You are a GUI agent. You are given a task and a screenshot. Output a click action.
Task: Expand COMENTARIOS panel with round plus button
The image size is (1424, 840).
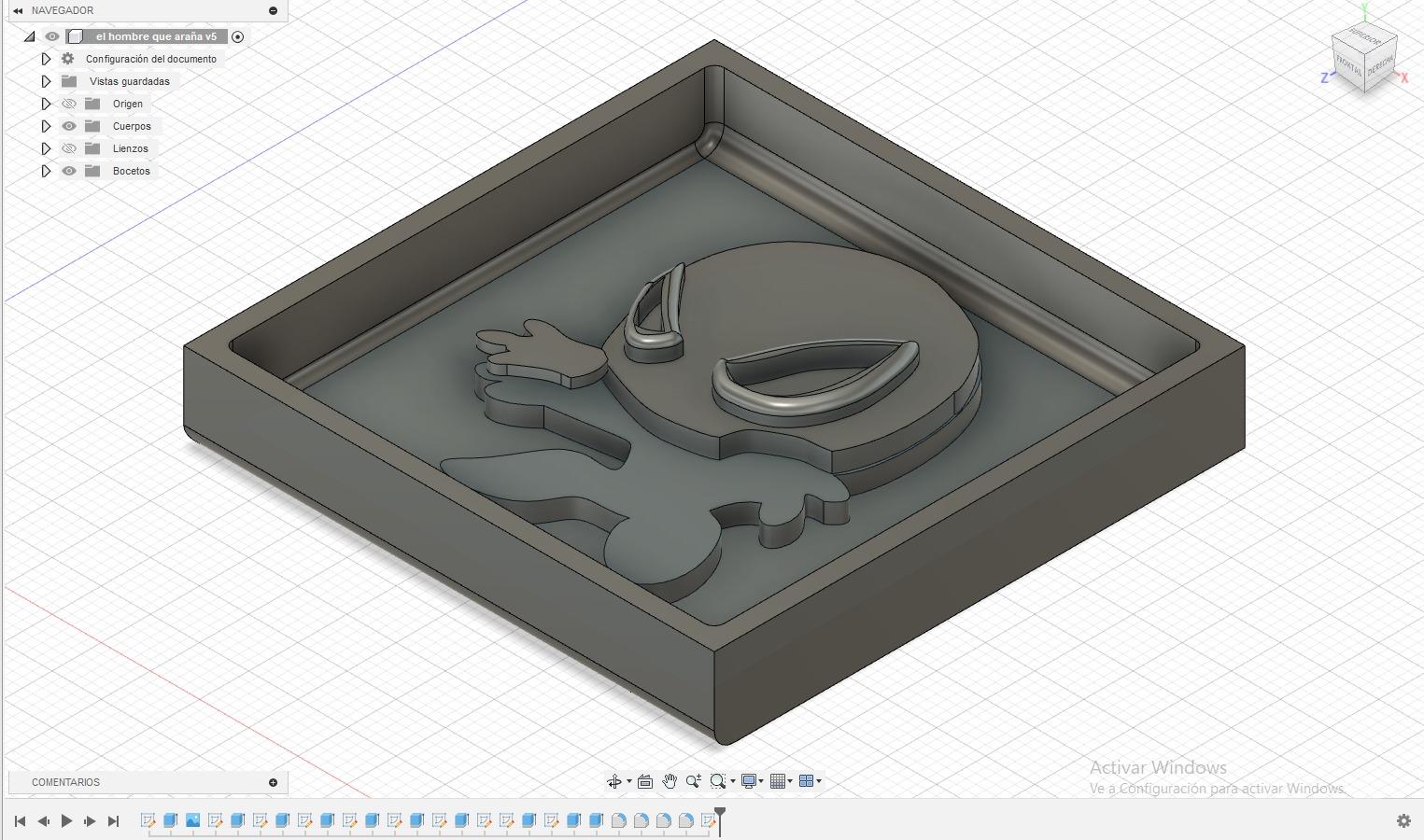274,782
